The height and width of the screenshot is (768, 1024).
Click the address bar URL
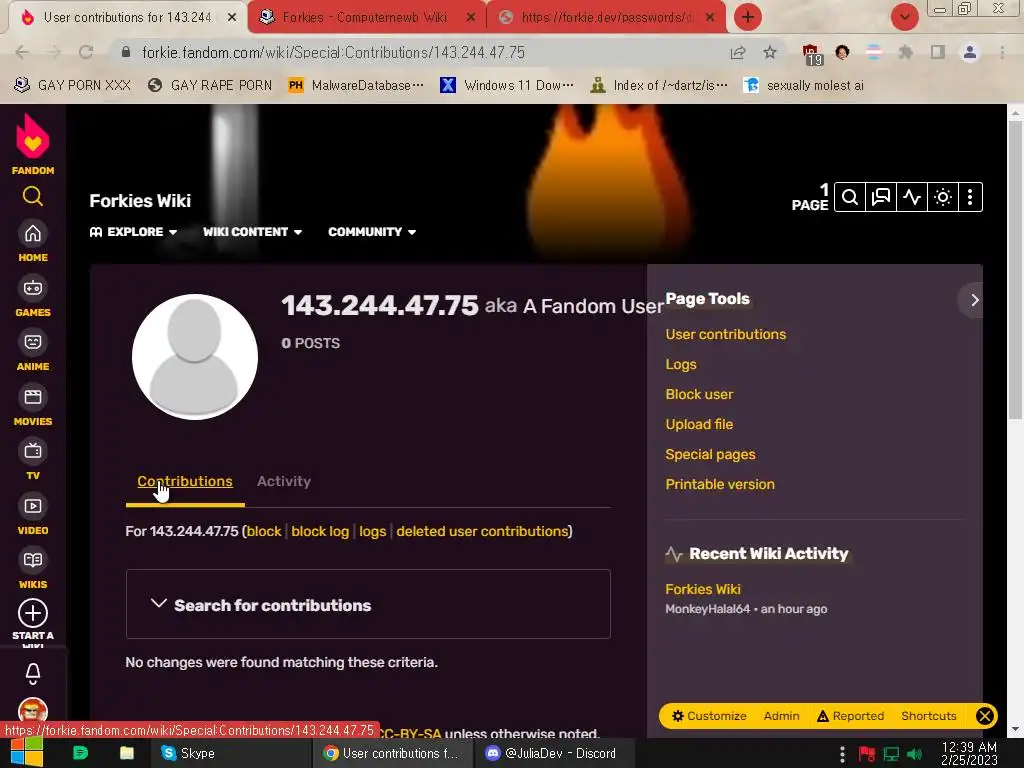333,52
